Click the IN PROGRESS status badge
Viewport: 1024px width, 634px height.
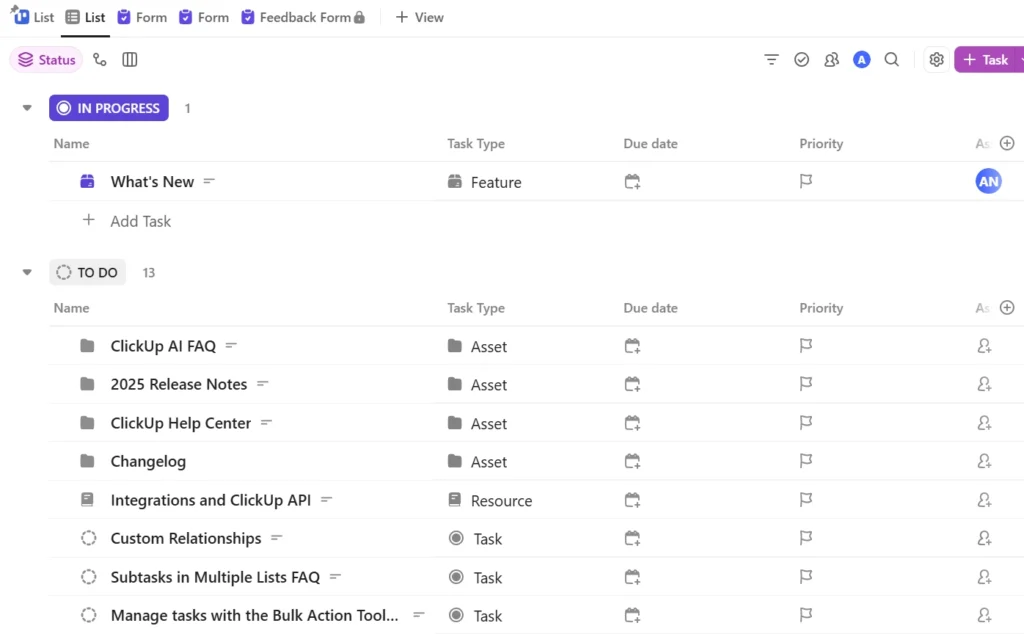(108, 108)
